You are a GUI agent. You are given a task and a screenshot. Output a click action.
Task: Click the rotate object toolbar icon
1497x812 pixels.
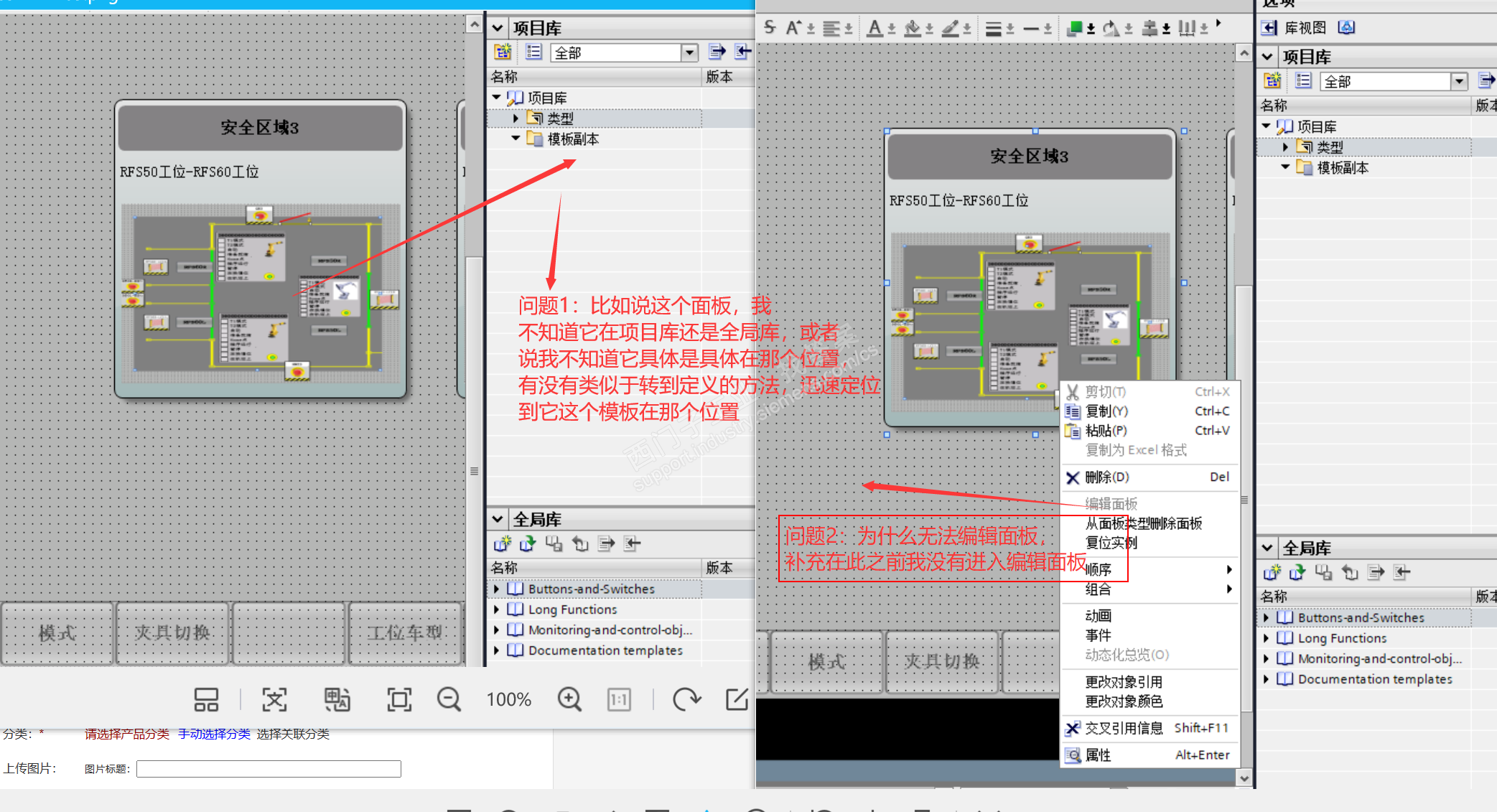coord(1111,29)
